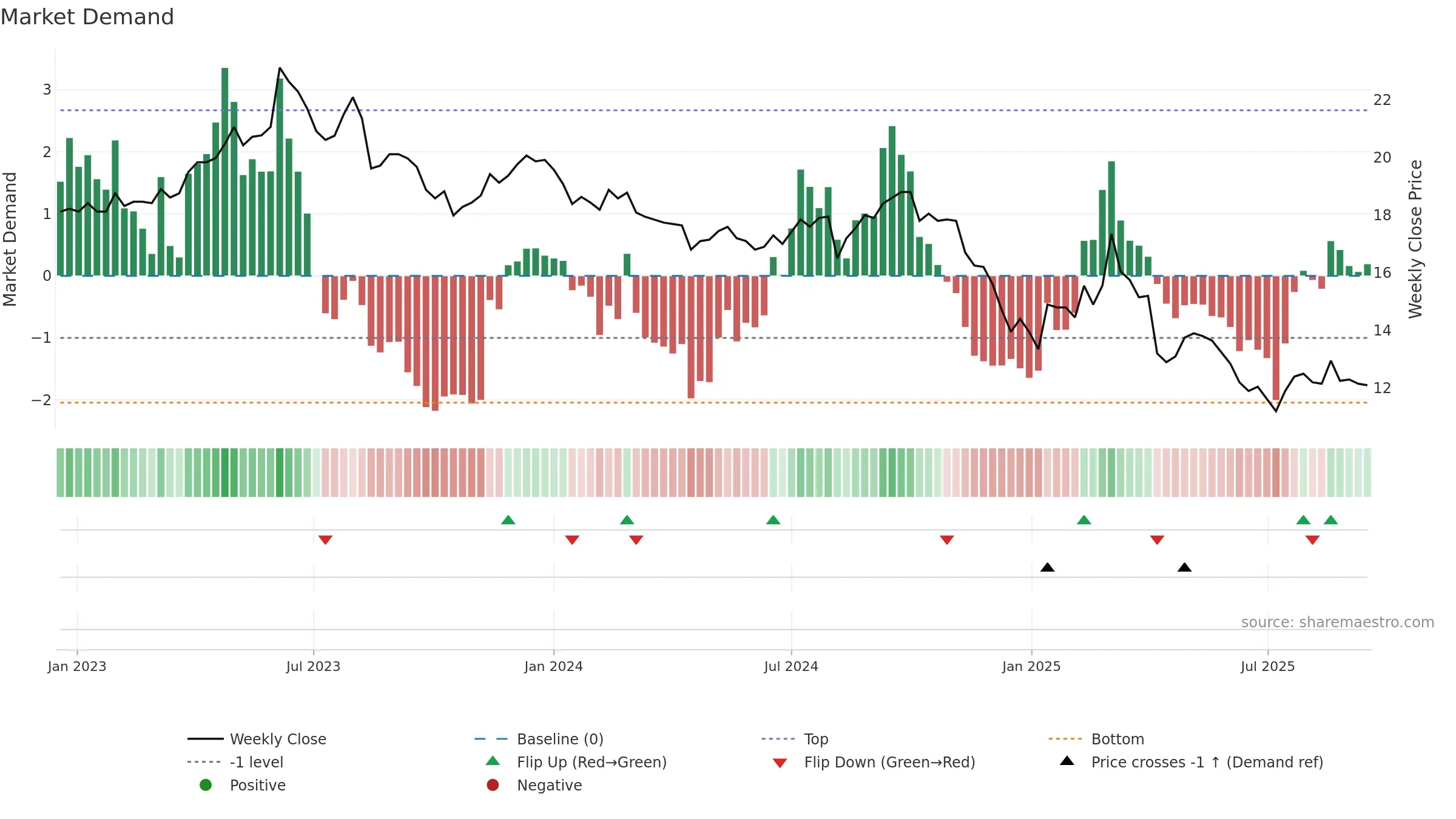Viewport: 1456px width, 819px height.
Task: Click the green flip-up marker after Jan 2025
Action: [1084, 520]
